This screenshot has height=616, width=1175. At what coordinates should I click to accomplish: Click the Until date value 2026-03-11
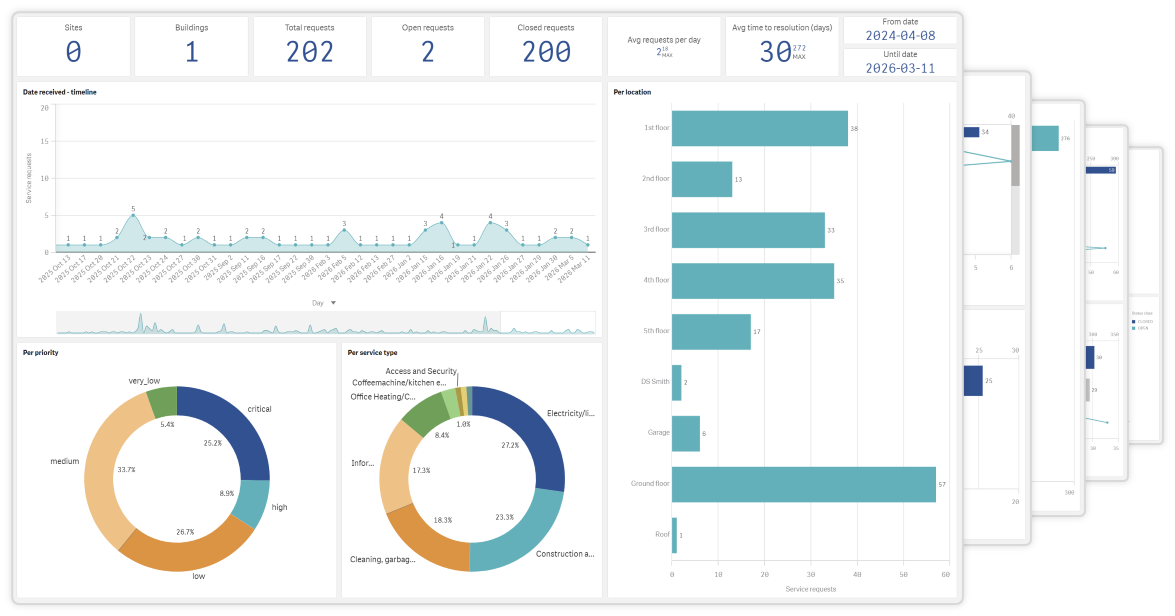(x=900, y=68)
